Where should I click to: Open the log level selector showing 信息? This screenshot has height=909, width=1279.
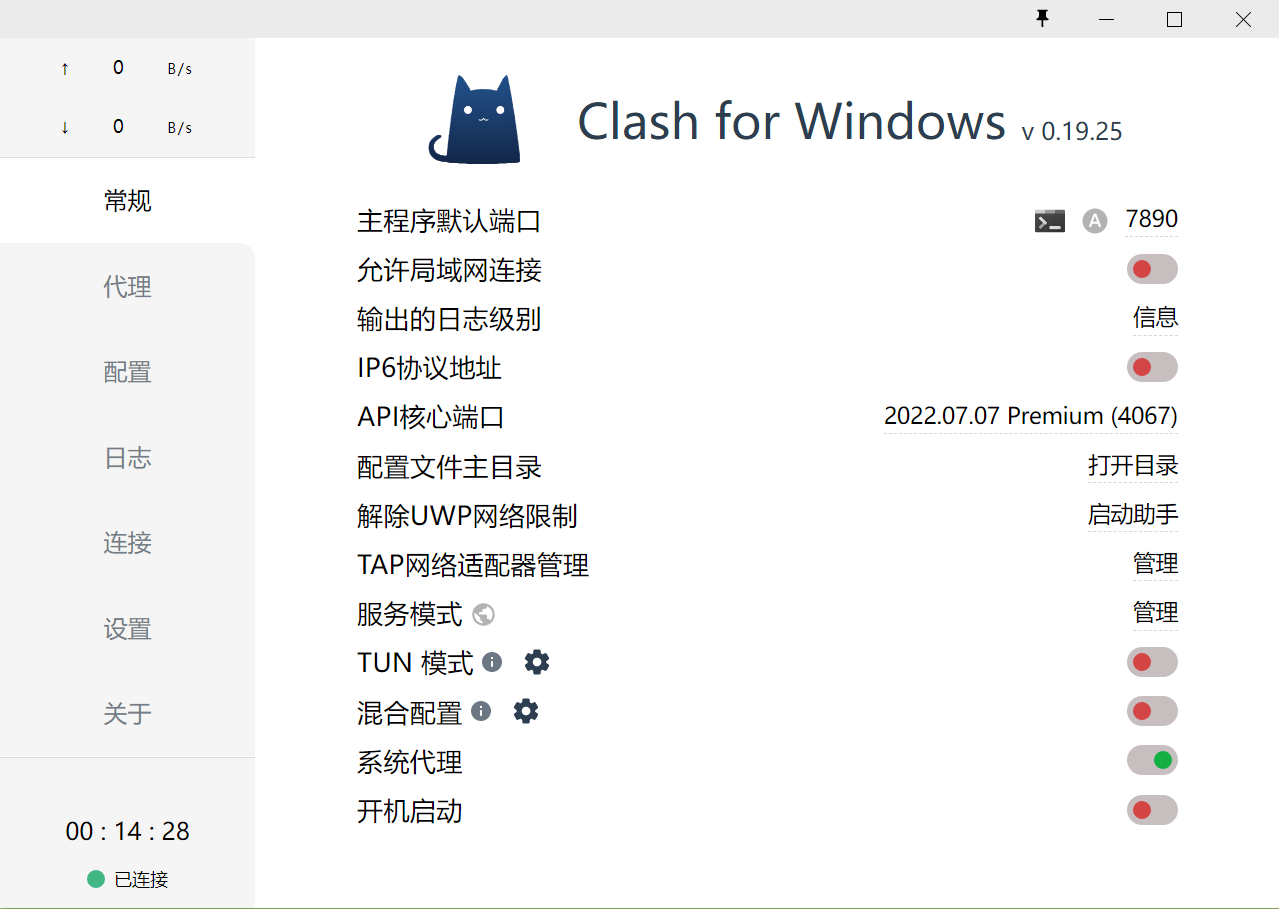(x=1155, y=318)
